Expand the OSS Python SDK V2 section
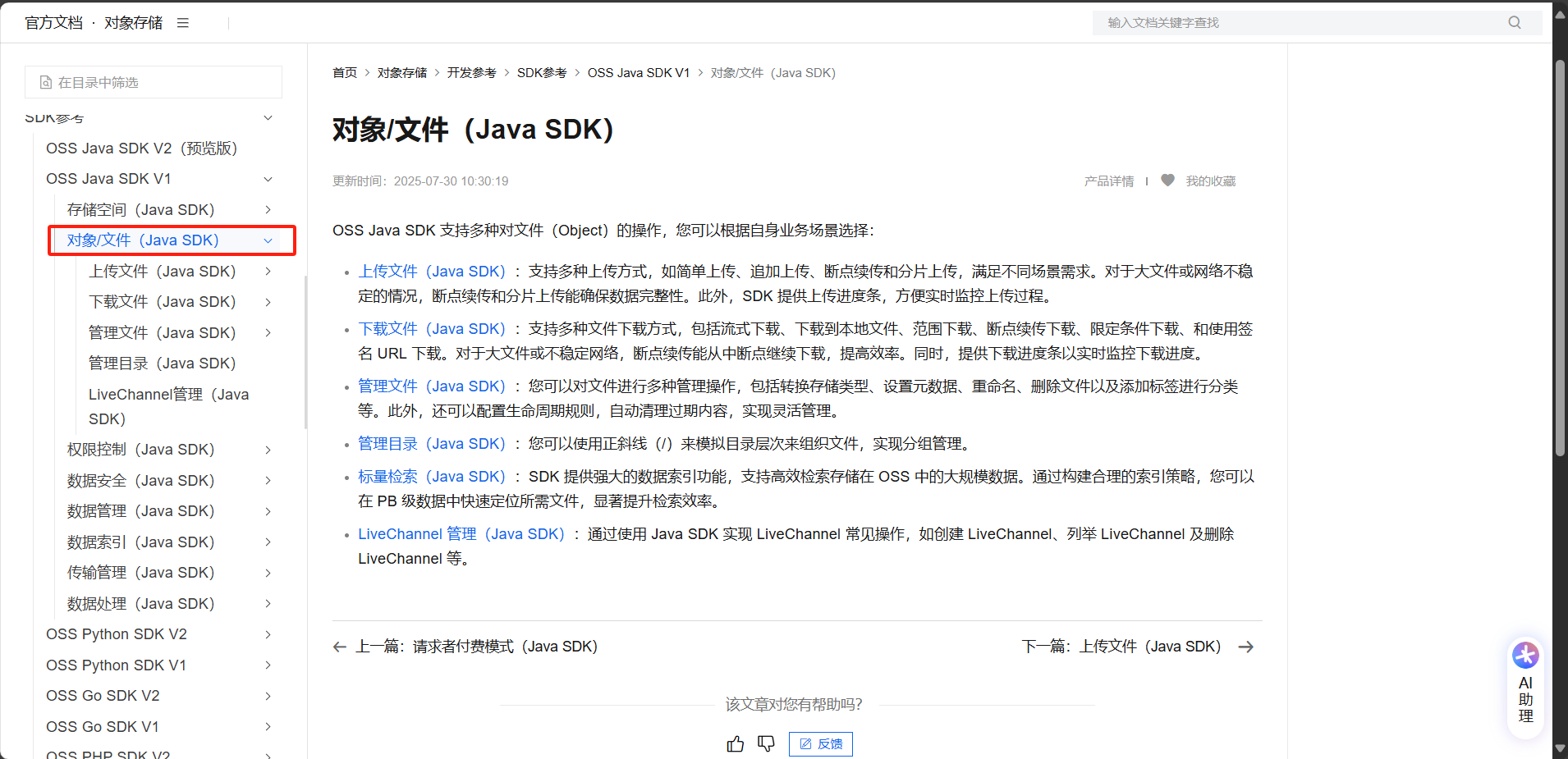Screen dimensions: 1568x759 click(x=268, y=634)
